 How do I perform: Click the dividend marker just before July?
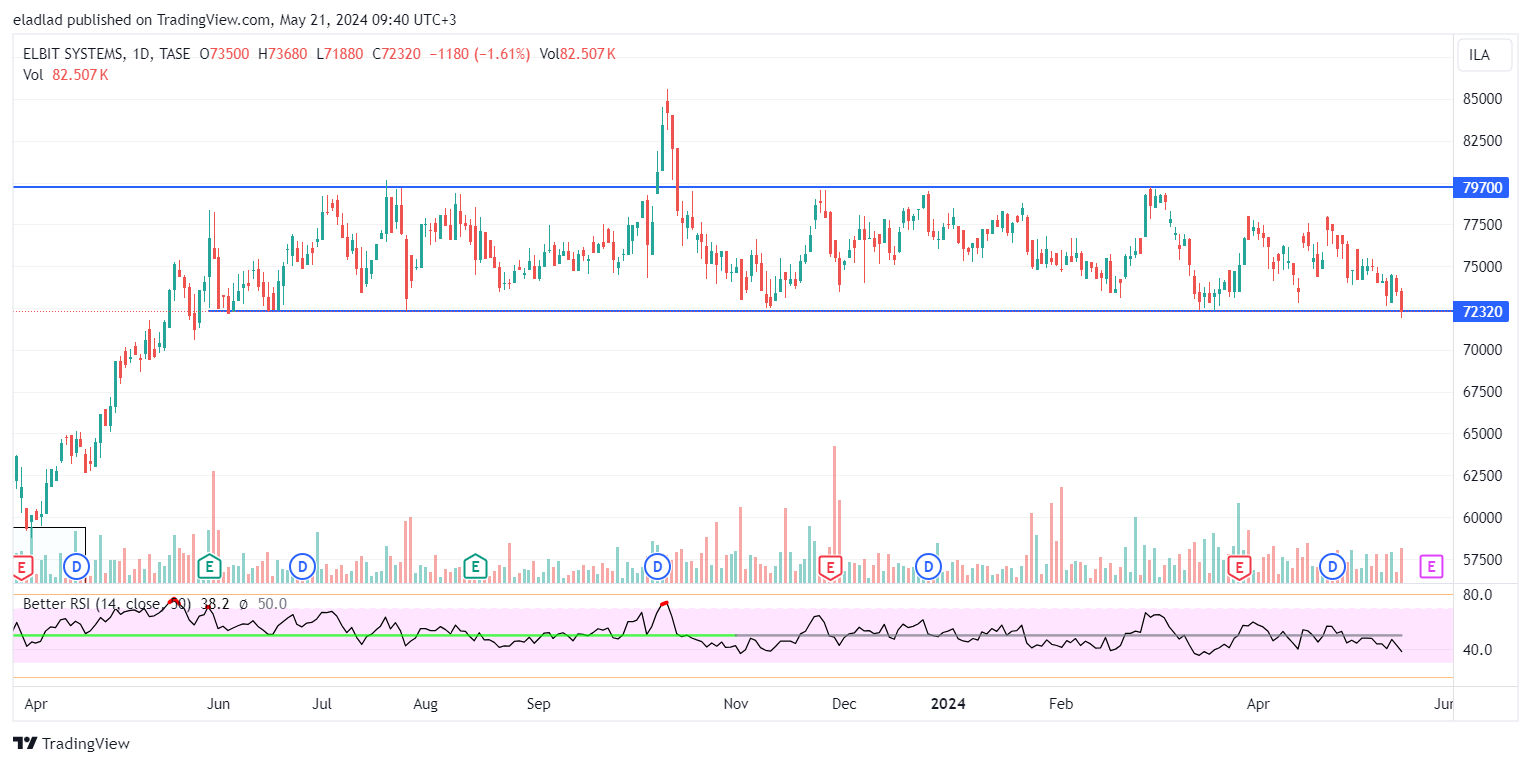pyautogui.click(x=301, y=567)
